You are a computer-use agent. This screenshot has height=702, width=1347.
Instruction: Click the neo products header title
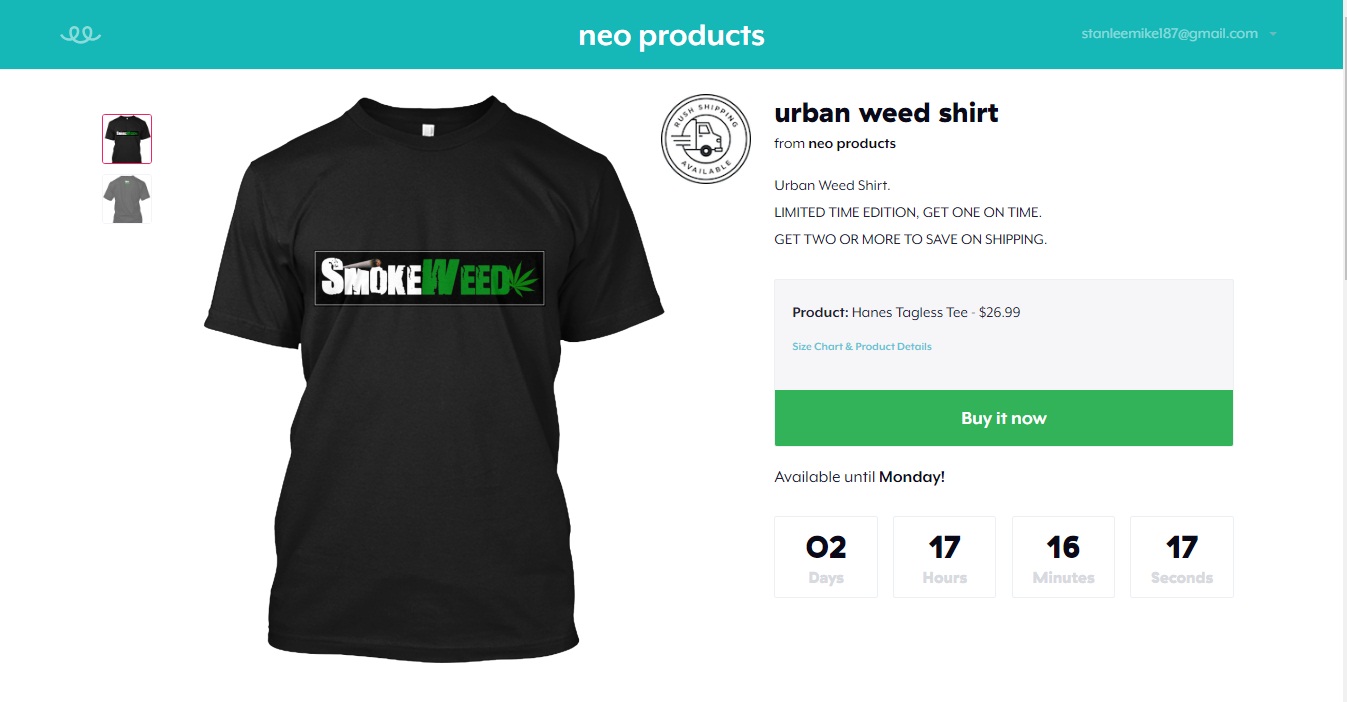click(671, 35)
